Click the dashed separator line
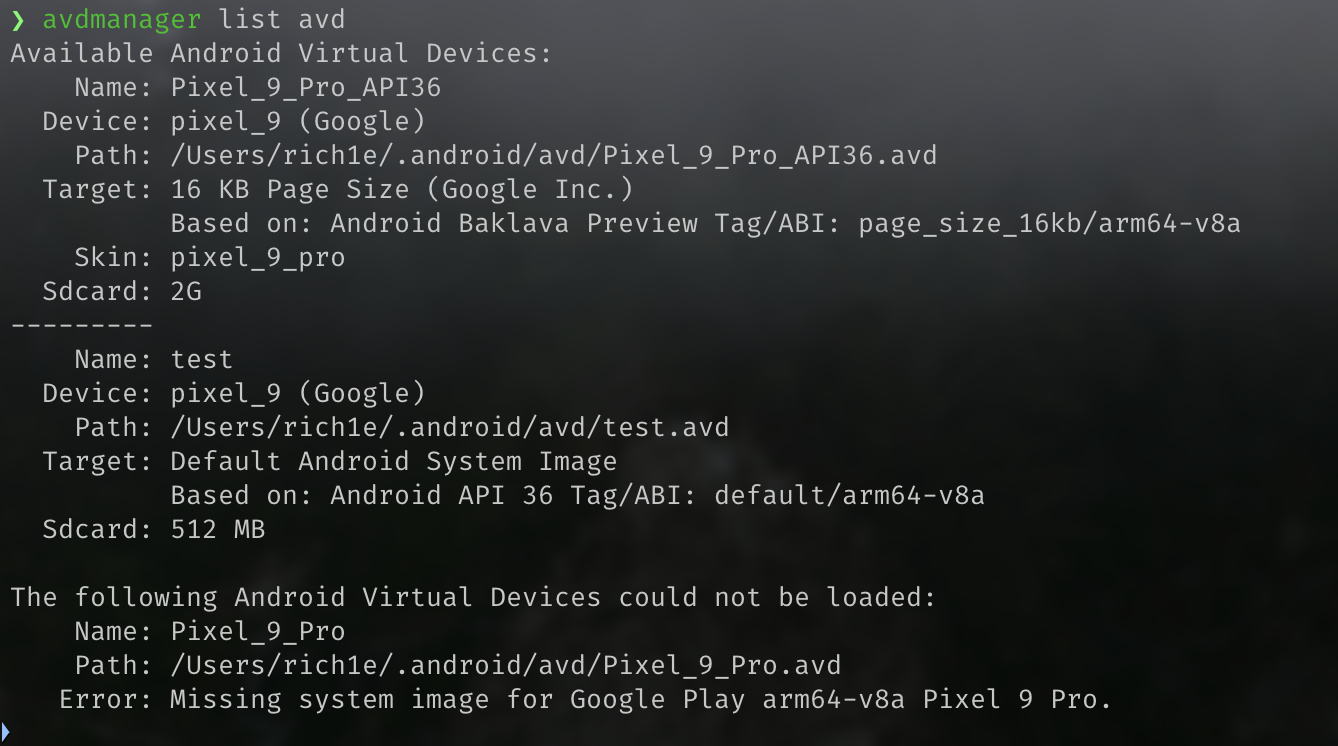The height and width of the screenshot is (746, 1338). (x=81, y=326)
